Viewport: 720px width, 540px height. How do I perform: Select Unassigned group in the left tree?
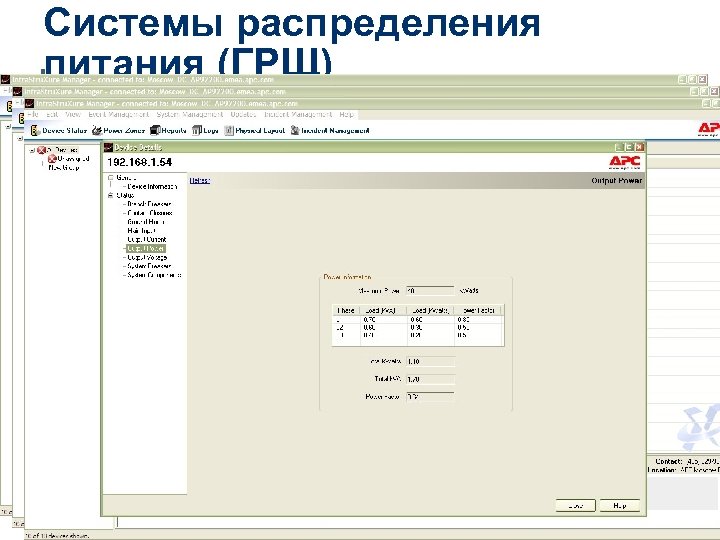pyautogui.click(x=73, y=159)
